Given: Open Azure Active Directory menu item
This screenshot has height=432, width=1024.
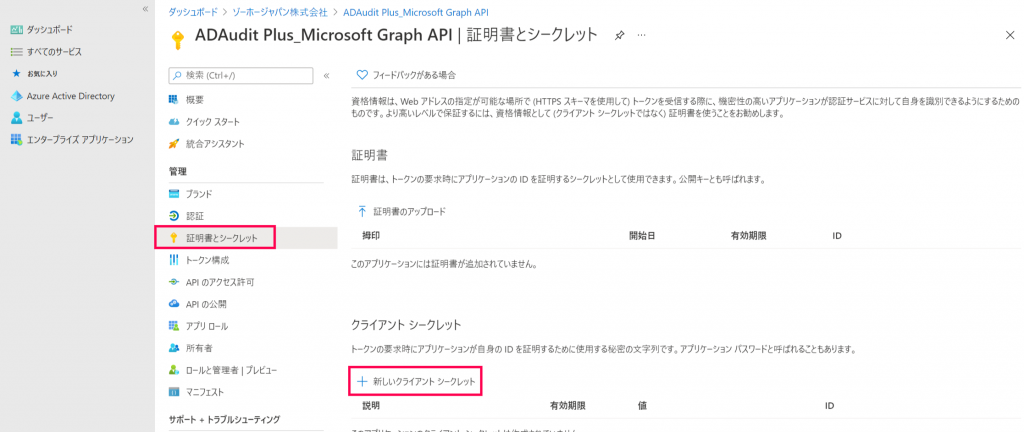Looking at the screenshot, I should 71,96.
